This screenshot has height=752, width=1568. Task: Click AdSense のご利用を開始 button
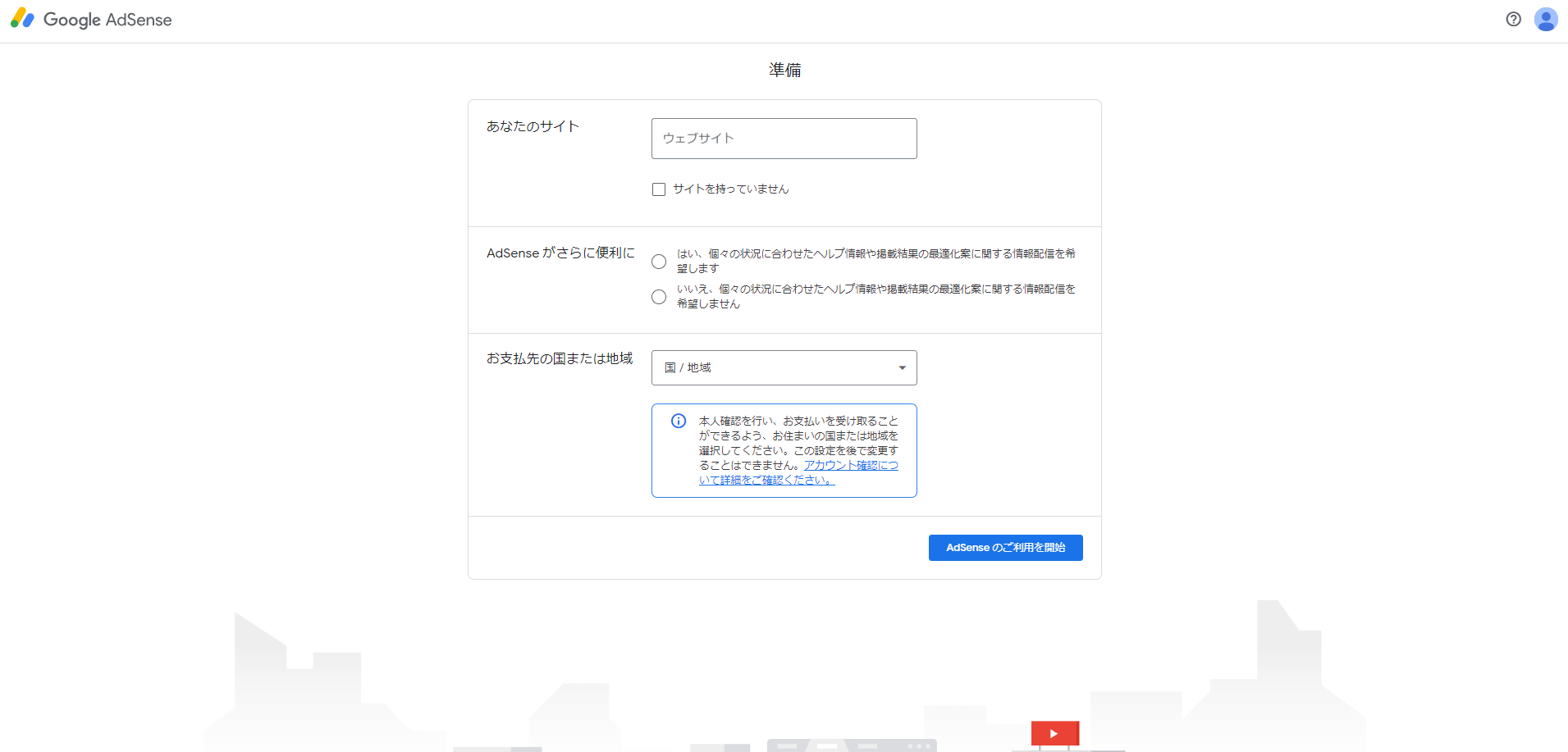pyautogui.click(x=1005, y=548)
